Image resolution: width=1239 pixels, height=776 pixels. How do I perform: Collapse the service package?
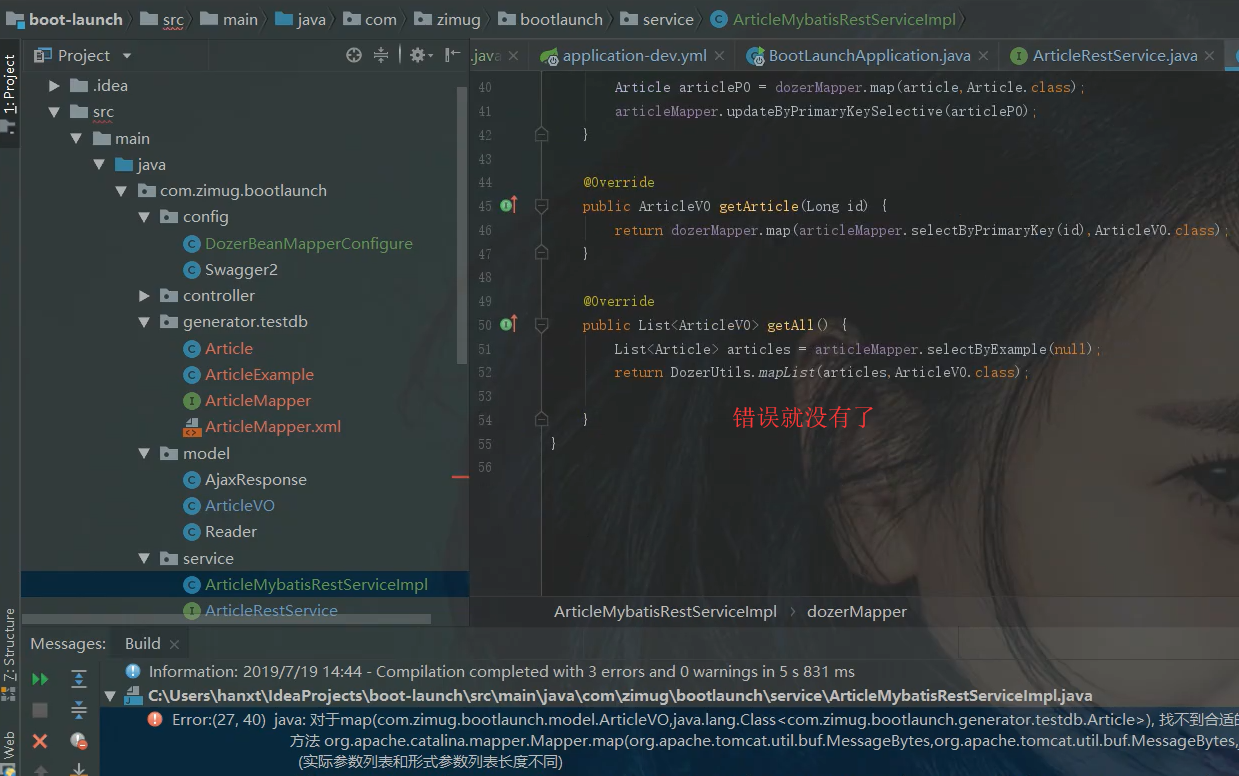click(x=144, y=558)
